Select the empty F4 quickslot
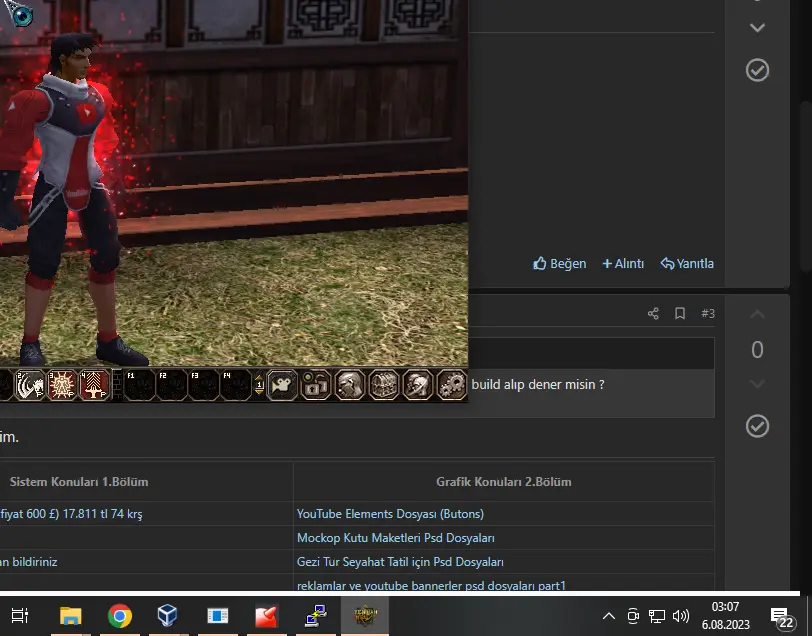Image resolution: width=812 pixels, height=636 pixels. coord(236,385)
